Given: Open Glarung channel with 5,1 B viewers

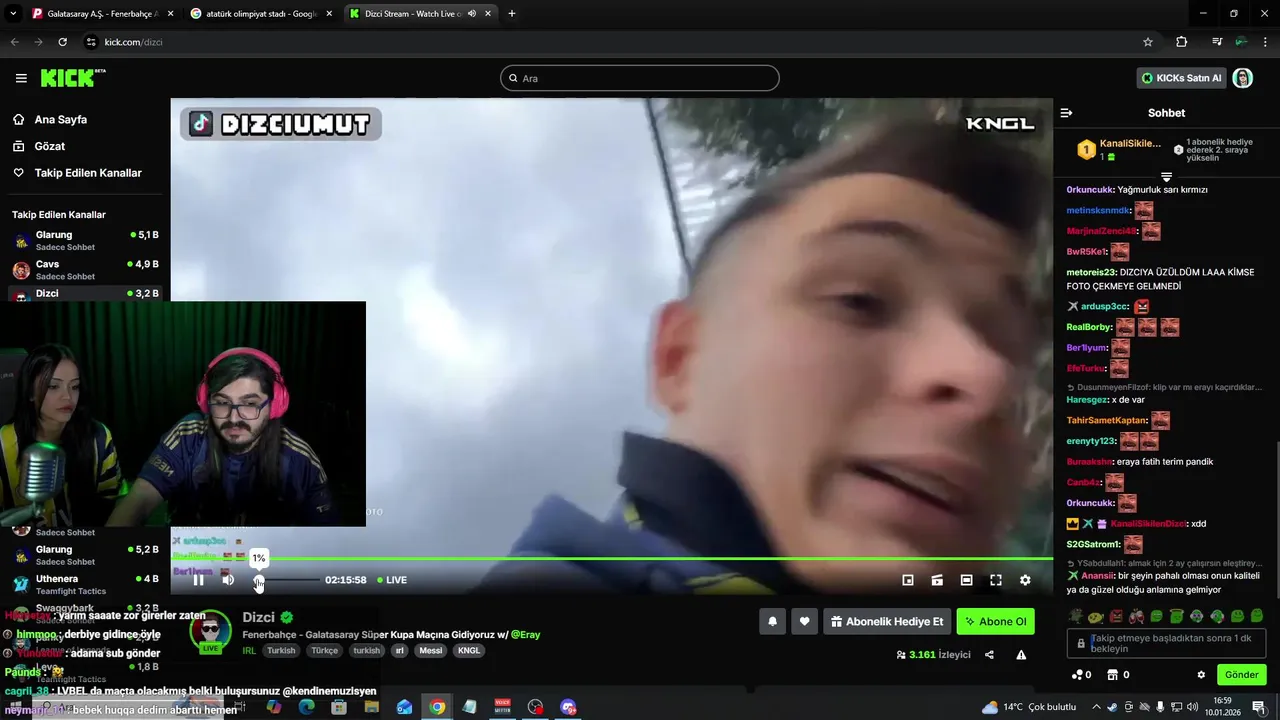Looking at the screenshot, I should point(85,241).
